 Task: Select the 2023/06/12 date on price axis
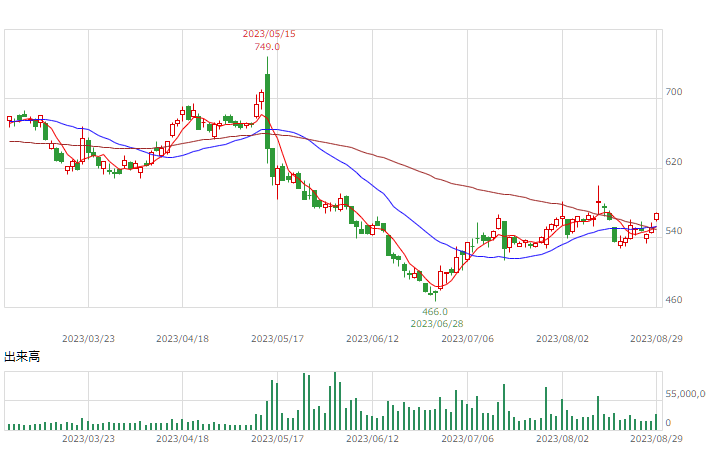[372, 338]
